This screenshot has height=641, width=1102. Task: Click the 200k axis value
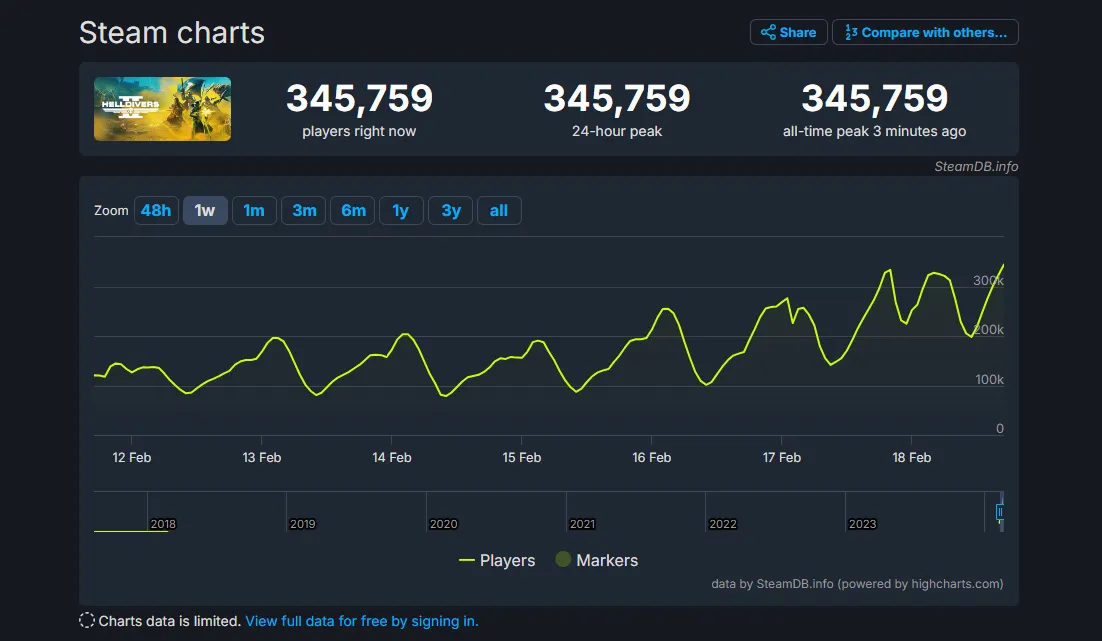click(988, 330)
